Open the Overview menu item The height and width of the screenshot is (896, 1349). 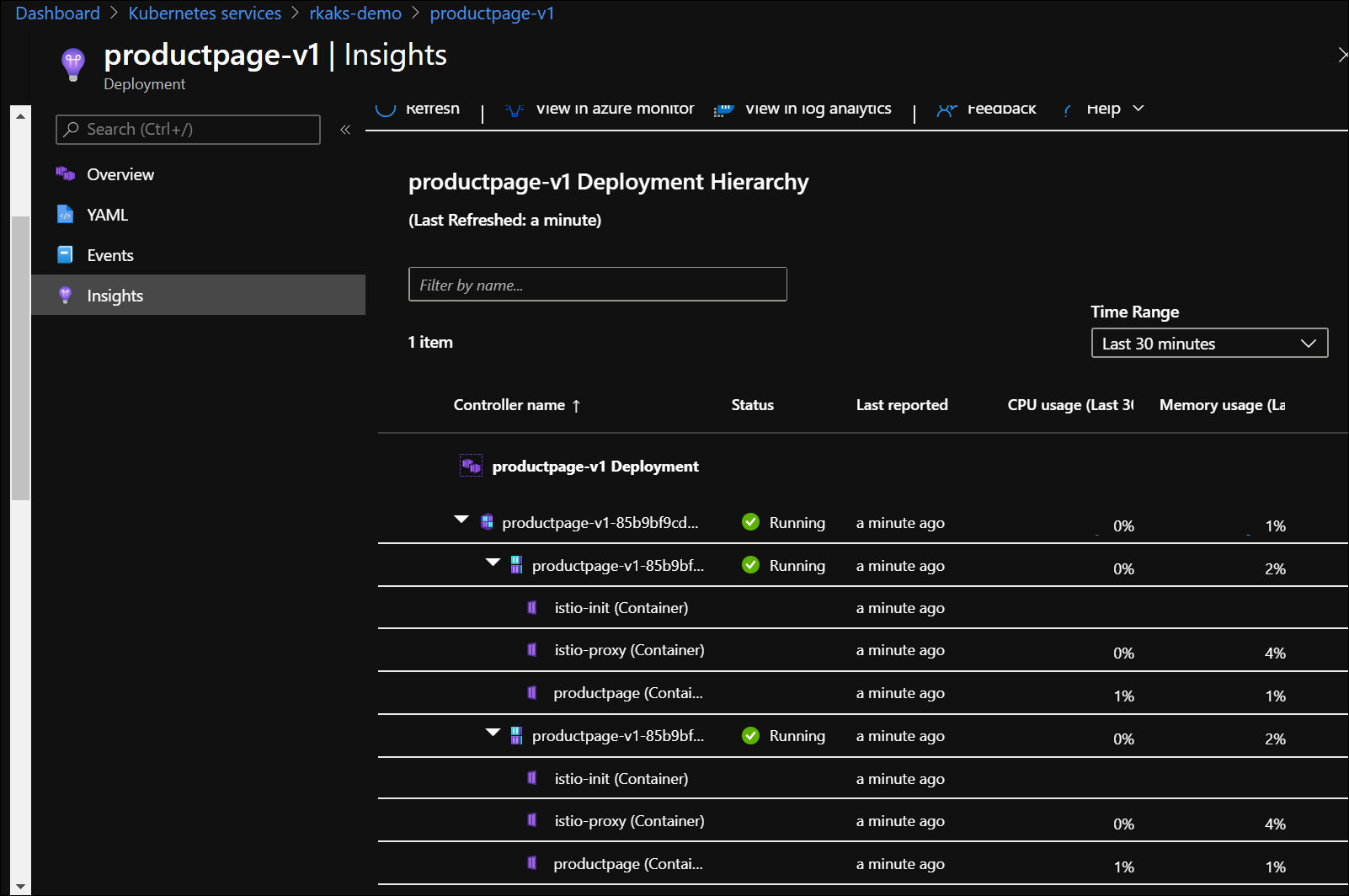tap(120, 174)
